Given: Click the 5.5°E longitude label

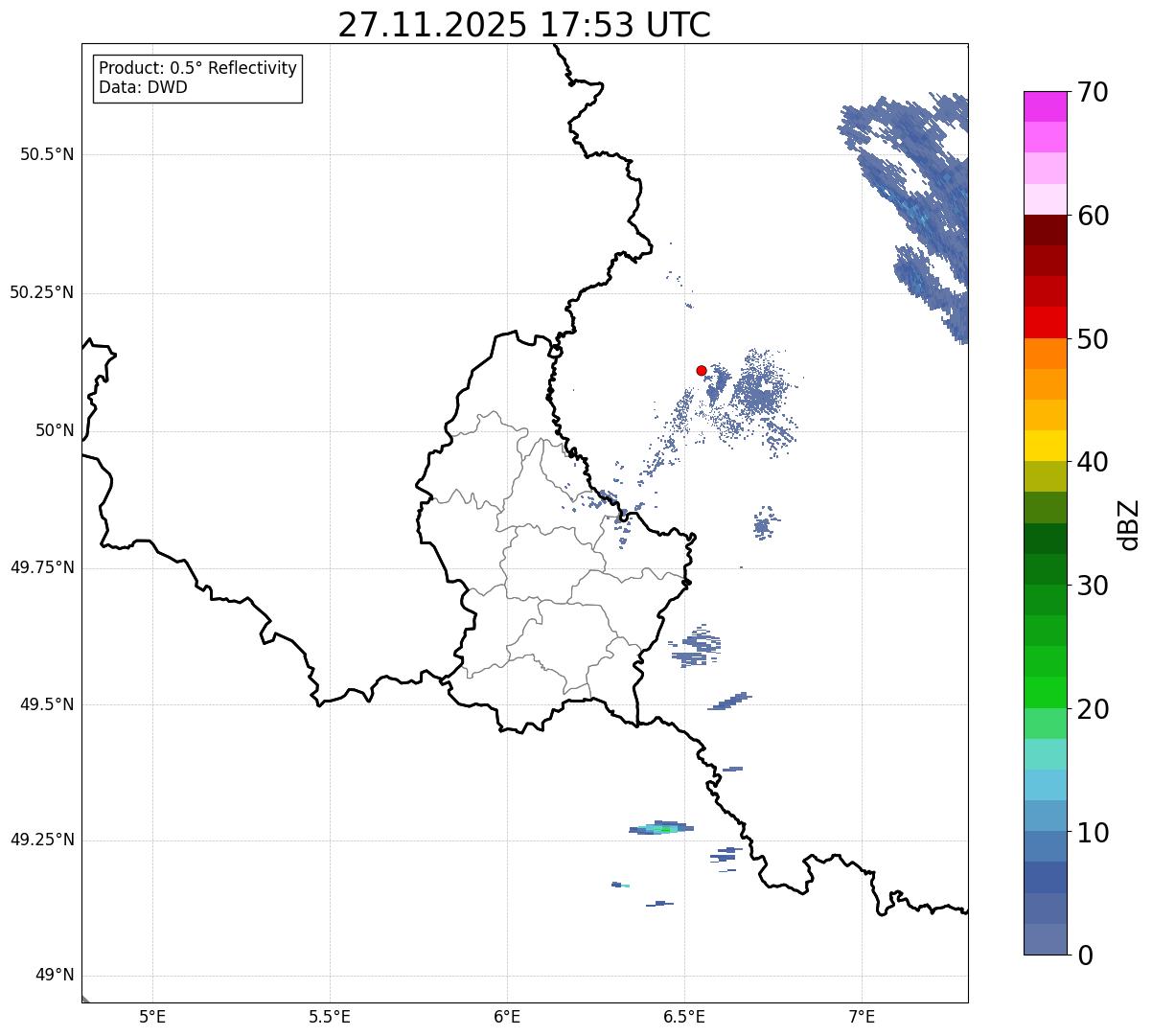Looking at the screenshot, I should coord(330,1017).
